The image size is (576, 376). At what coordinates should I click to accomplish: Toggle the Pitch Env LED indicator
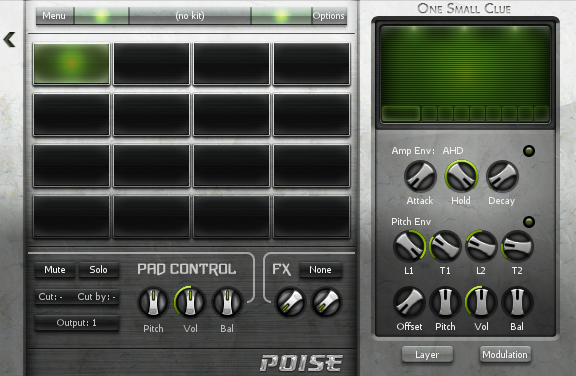tap(529, 222)
